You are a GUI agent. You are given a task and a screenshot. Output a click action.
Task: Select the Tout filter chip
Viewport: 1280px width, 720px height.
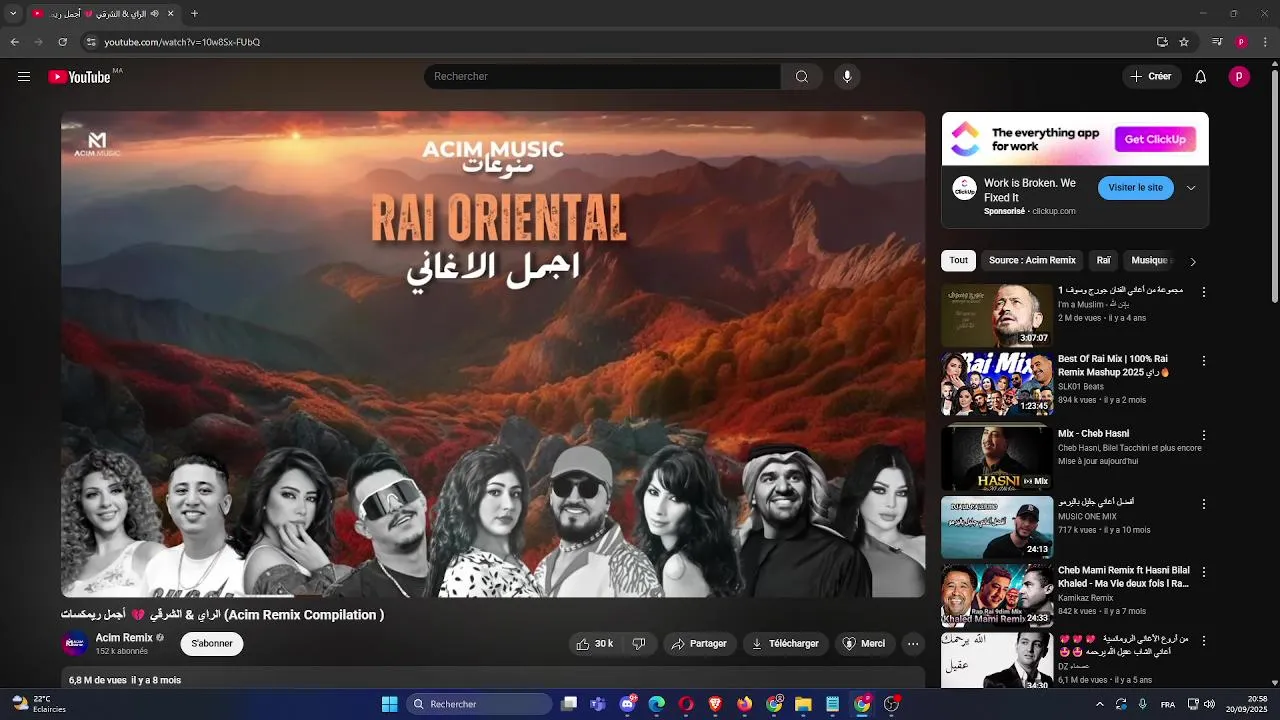point(959,261)
